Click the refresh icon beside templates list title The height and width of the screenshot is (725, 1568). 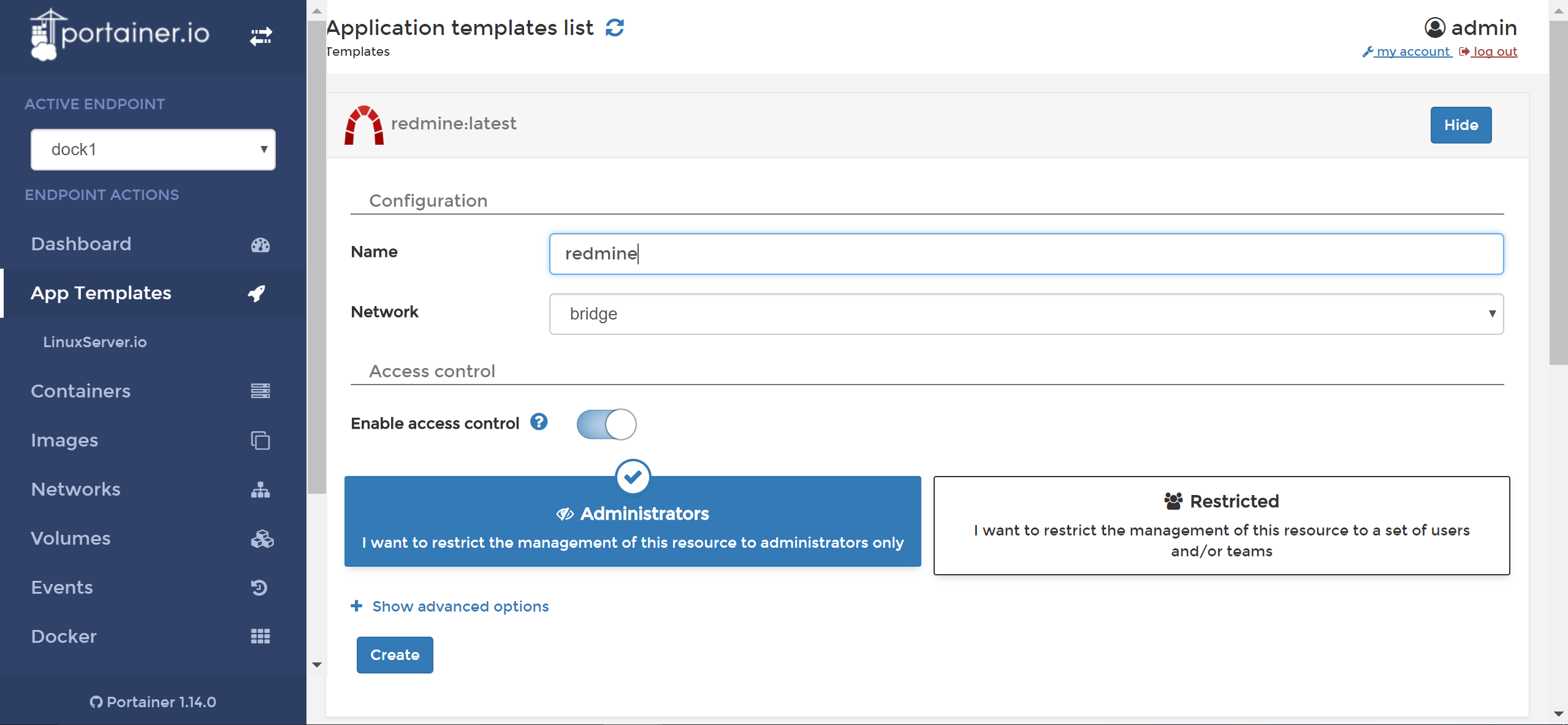pyautogui.click(x=615, y=28)
